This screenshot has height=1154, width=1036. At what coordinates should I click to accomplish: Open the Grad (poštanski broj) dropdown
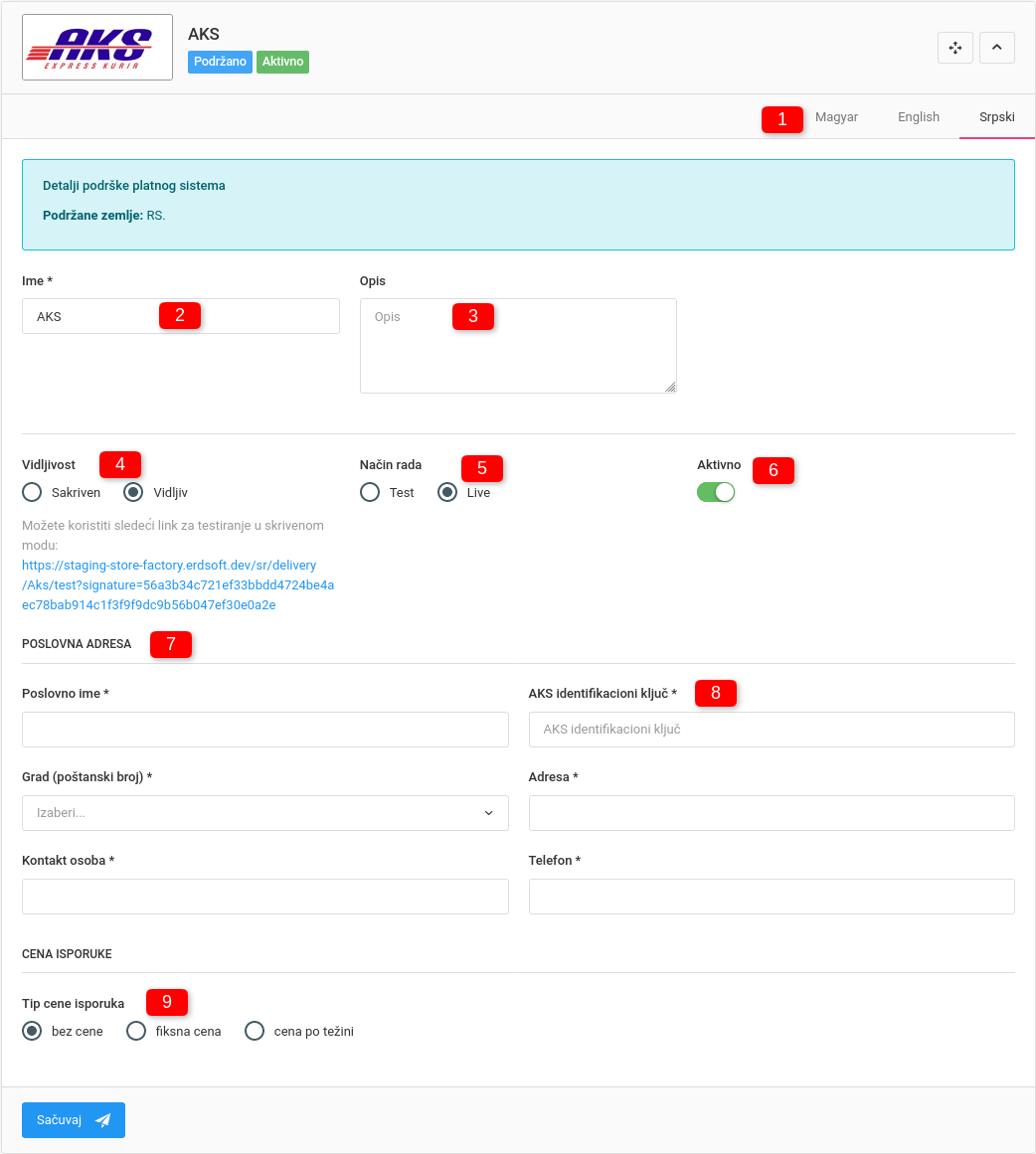click(x=264, y=813)
